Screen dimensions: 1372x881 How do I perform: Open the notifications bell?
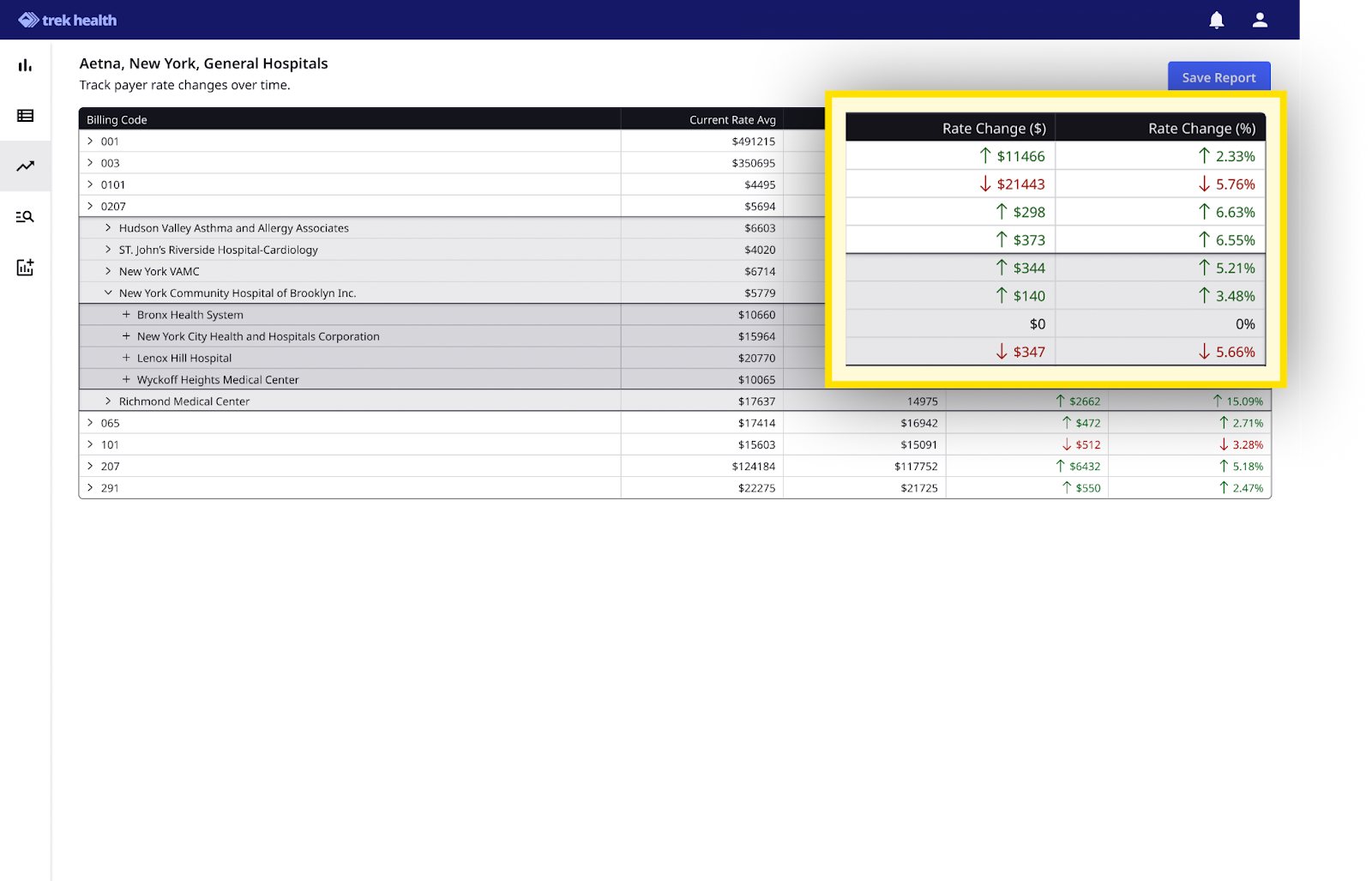(1216, 20)
